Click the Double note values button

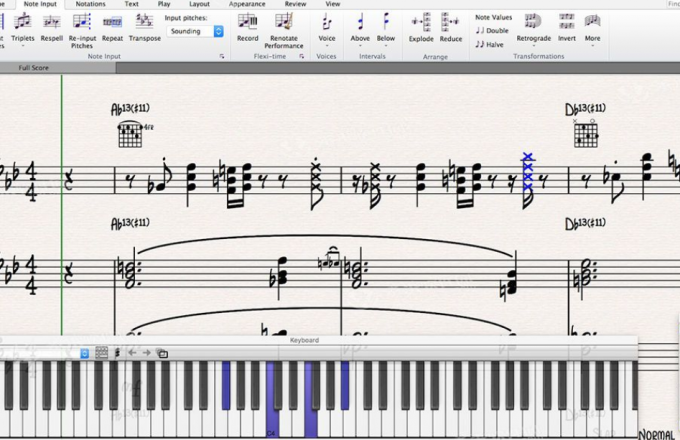pos(492,31)
